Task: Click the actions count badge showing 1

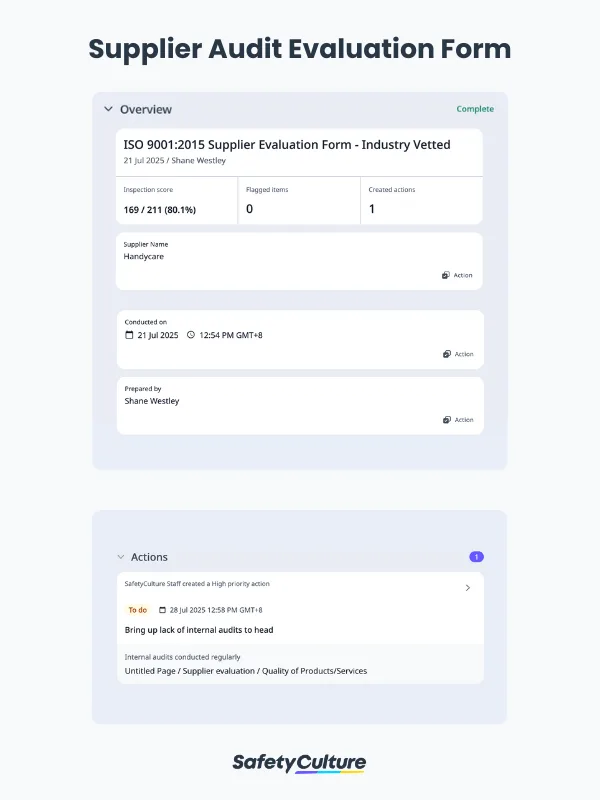Action: pyautogui.click(x=477, y=556)
